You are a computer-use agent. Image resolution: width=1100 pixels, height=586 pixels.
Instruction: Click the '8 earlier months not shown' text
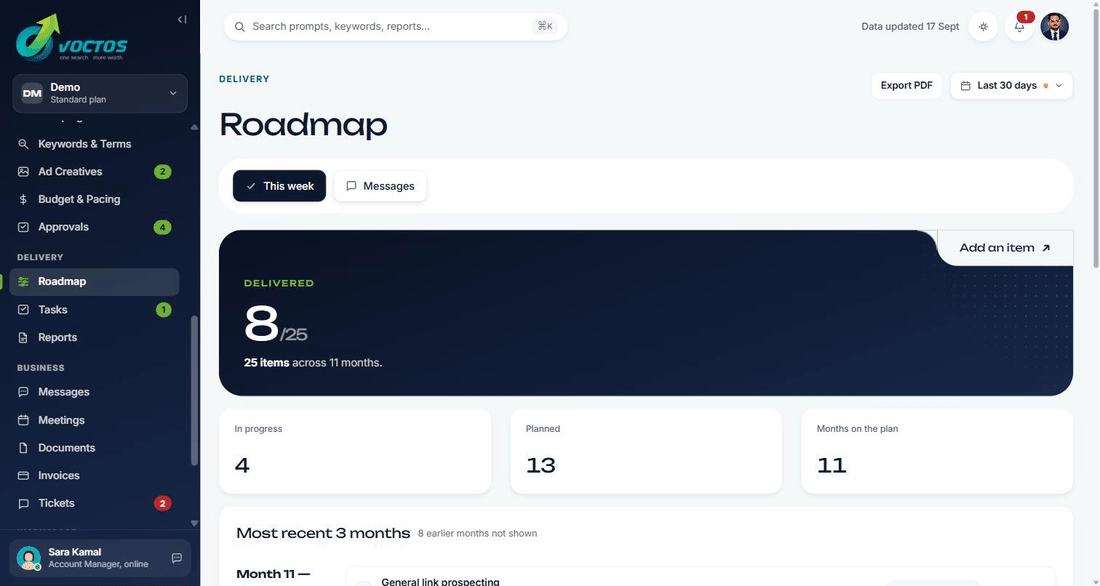tap(478, 533)
